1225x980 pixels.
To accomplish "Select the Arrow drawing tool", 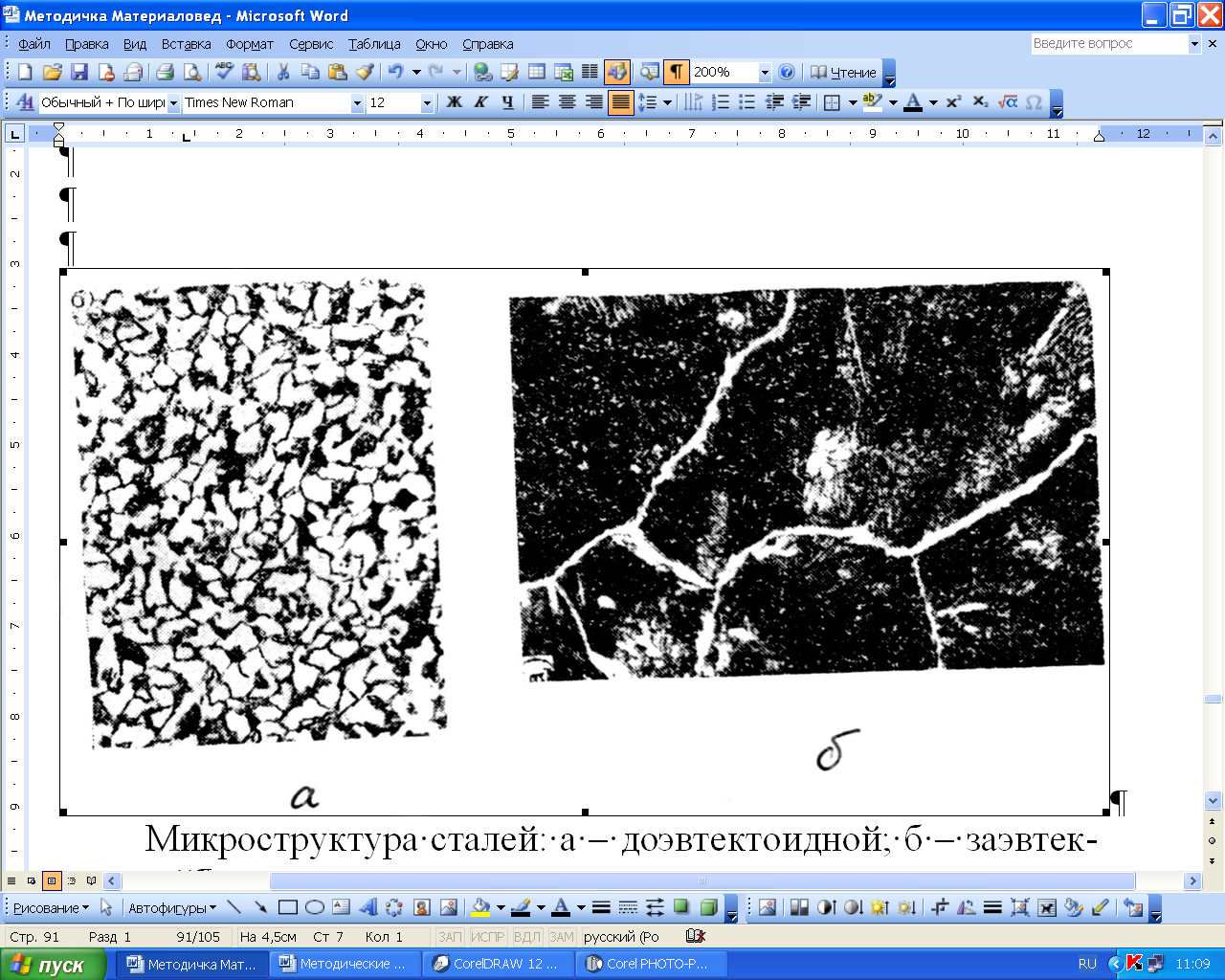I will pos(260,907).
